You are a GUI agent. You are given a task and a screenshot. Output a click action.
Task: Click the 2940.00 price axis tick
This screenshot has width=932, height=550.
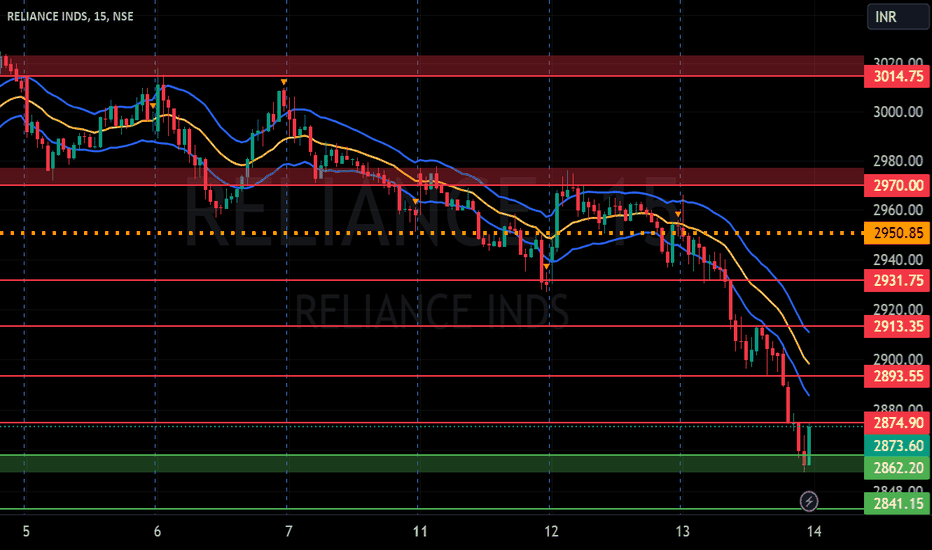coord(898,260)
